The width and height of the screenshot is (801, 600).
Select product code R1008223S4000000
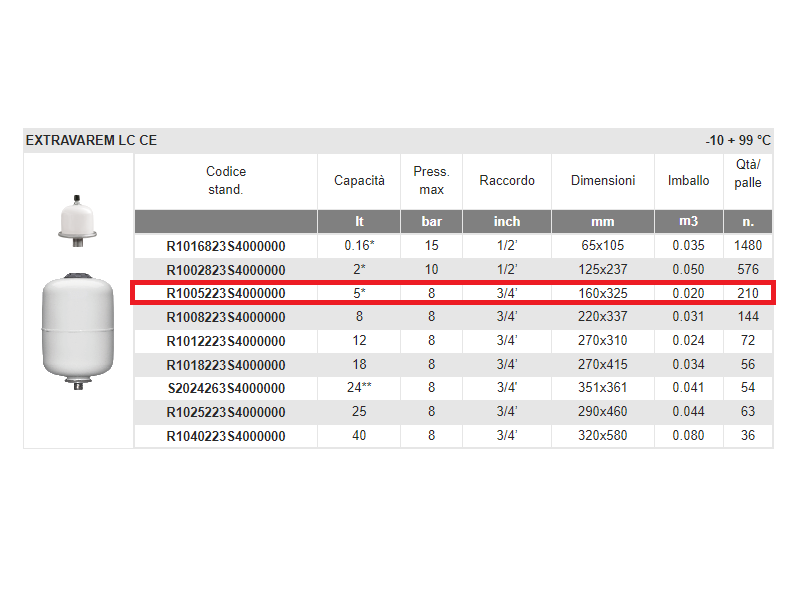point(225,317)
